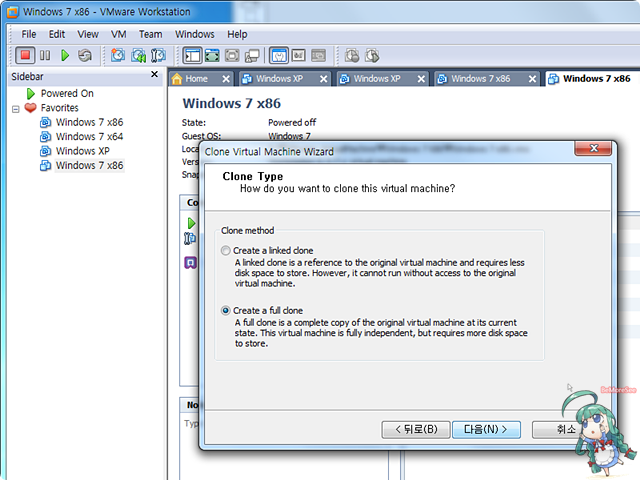Click the Capture Screen toolbar icon

352,55
